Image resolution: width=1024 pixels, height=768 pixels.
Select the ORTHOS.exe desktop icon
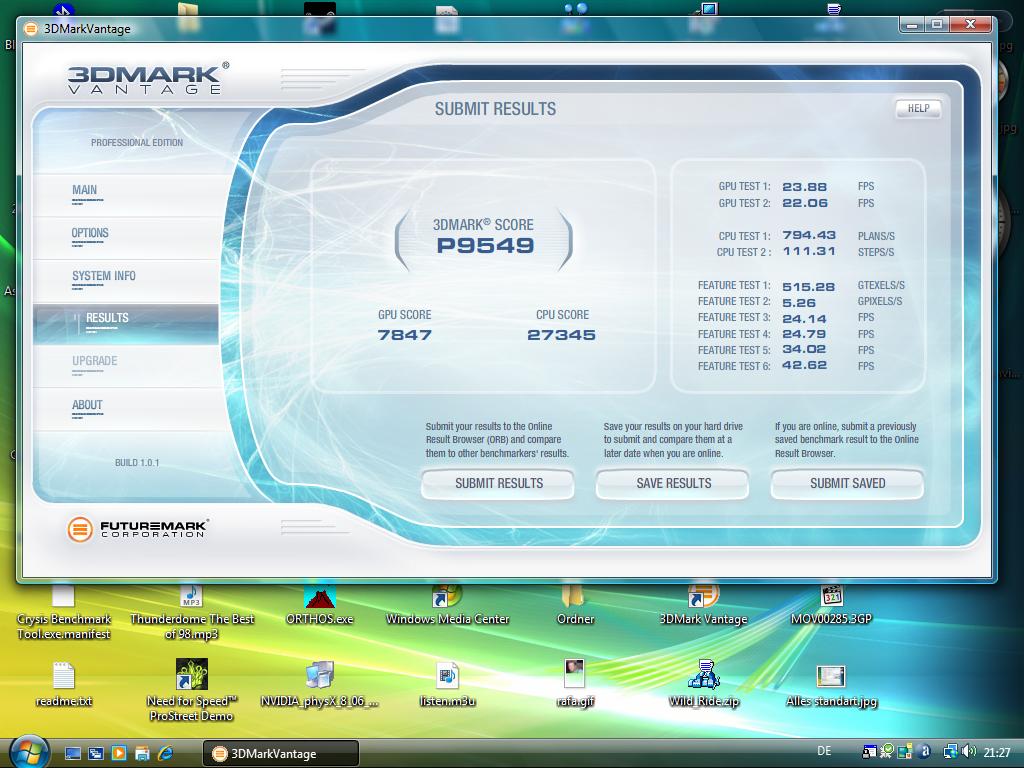(x=319, y=605)
